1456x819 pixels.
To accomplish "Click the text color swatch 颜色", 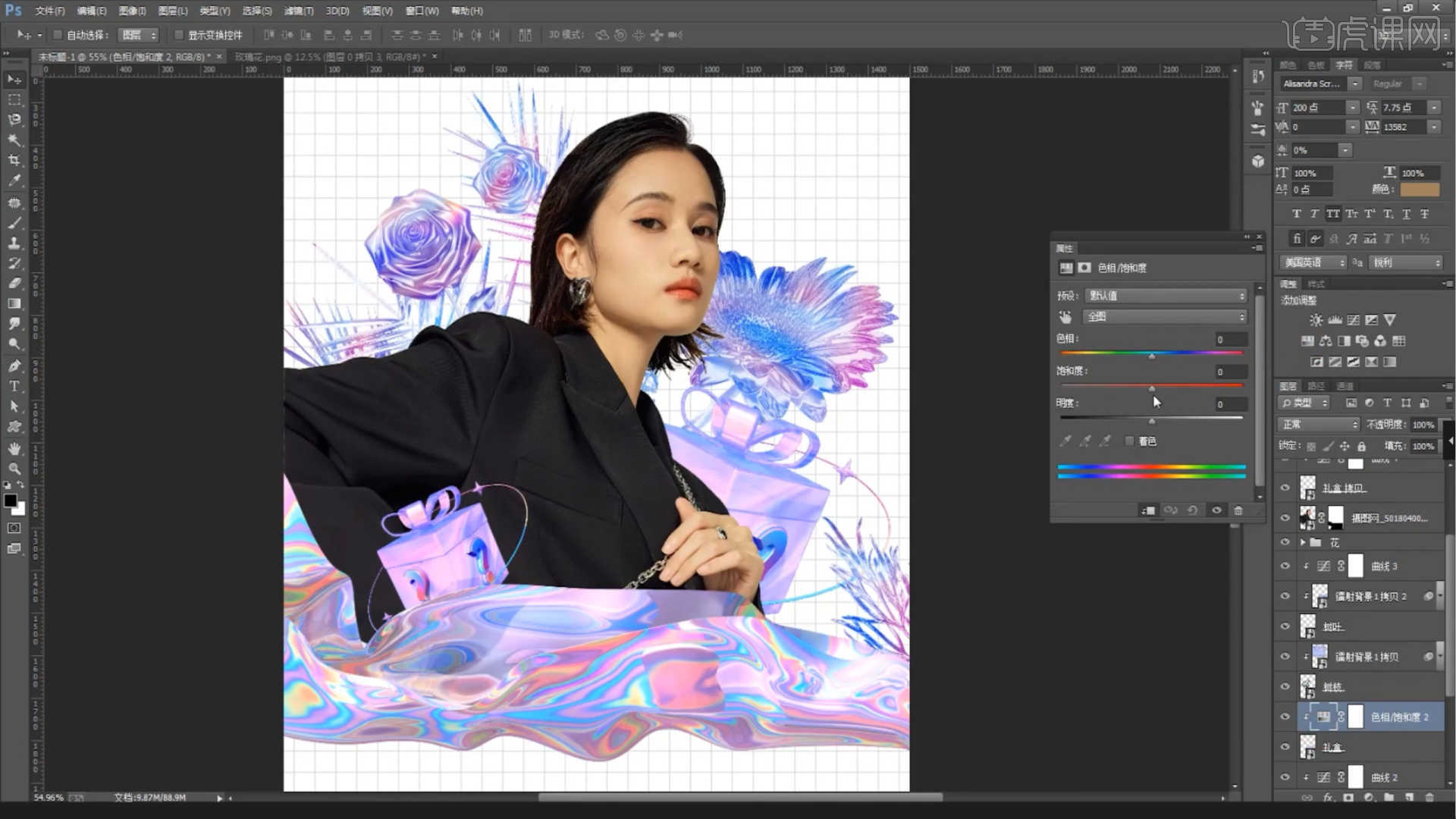I will (1420, 190).
